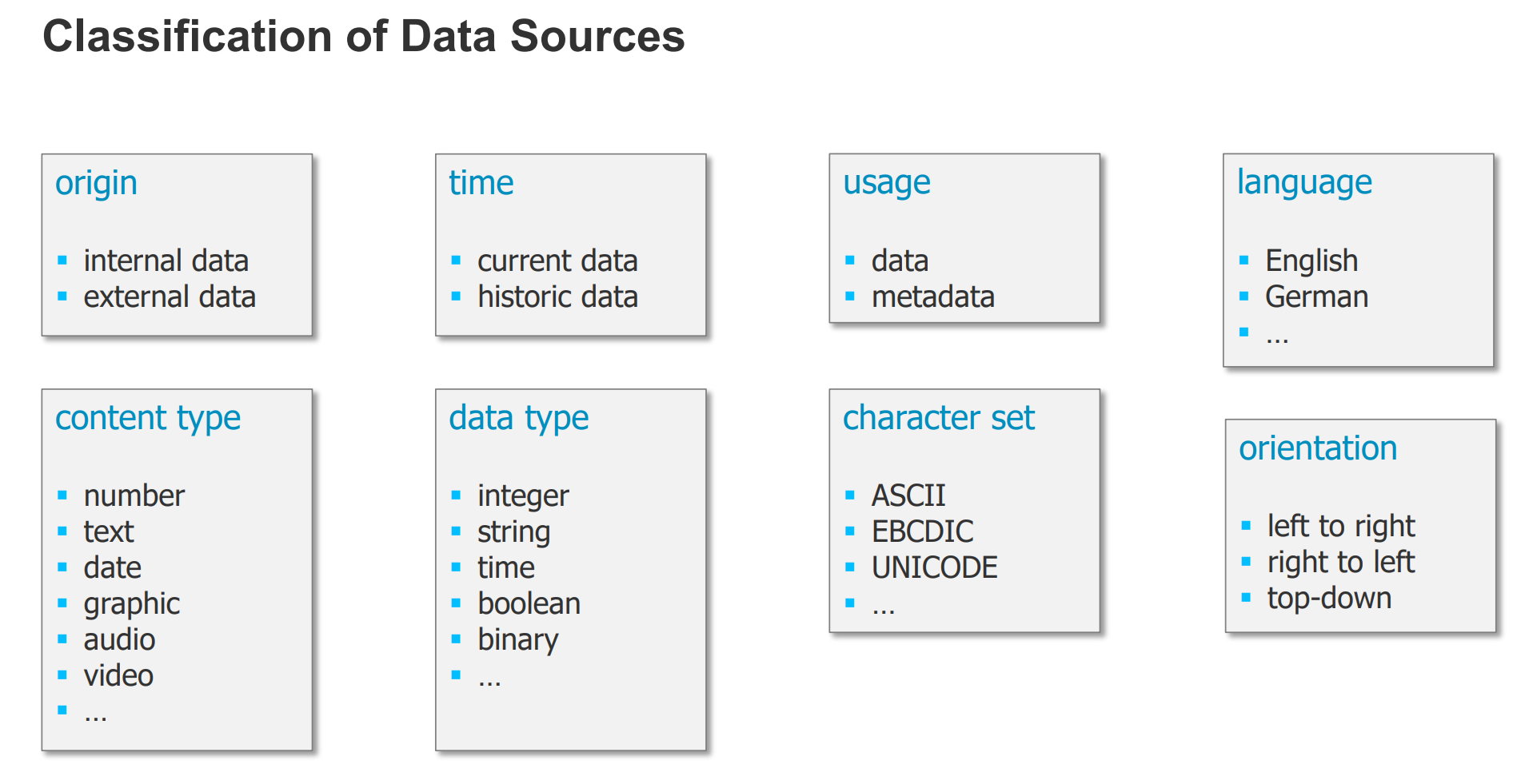
Task: Select 'boolean' in the data type list
Action: [529, 603]
